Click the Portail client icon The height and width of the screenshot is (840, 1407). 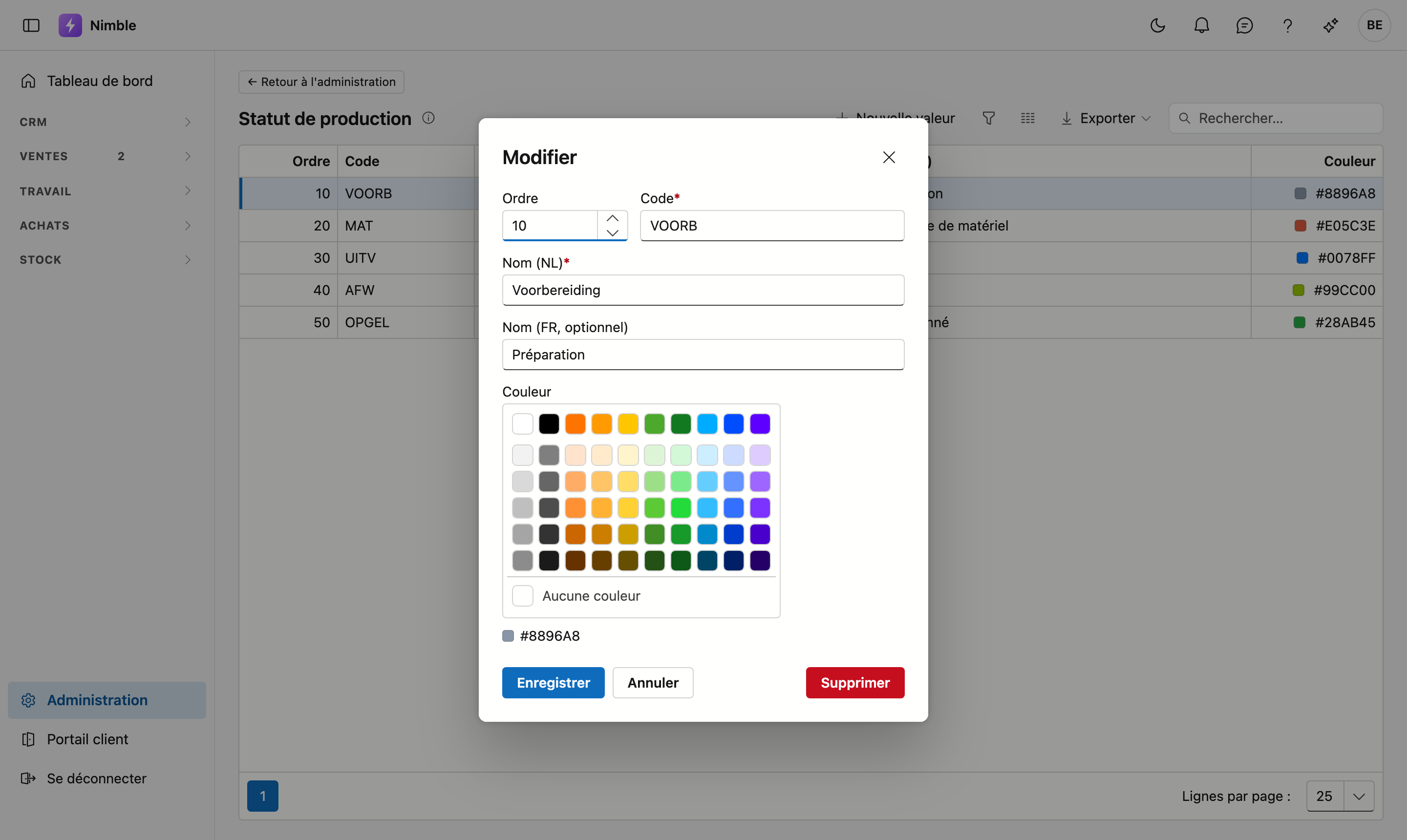point(28,739)
